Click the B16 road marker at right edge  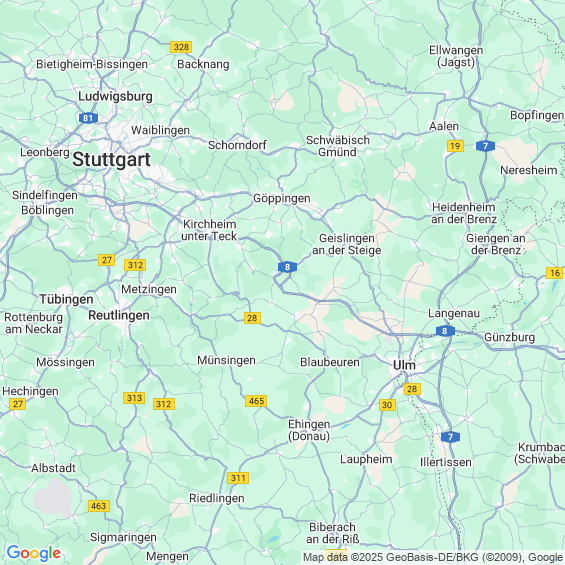[x=555, y=273]
